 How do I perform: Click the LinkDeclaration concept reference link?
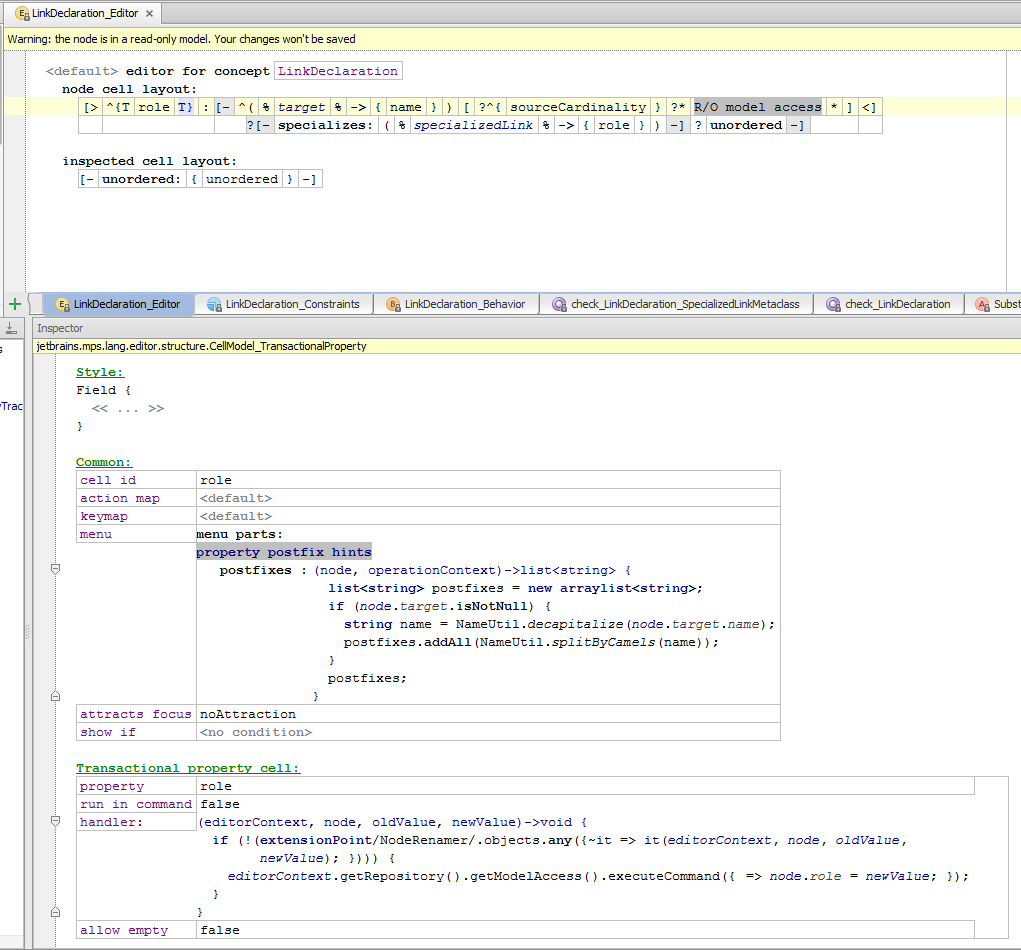pyautogui.click(x=338, y=71)
